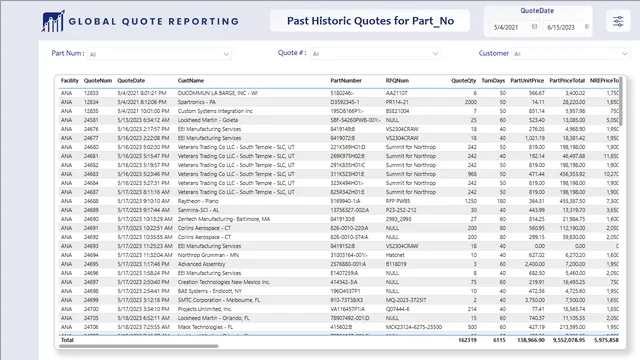Select part number 13756327-002:A cell
This screenshot has width=640, height=360.
coord(350,210)
